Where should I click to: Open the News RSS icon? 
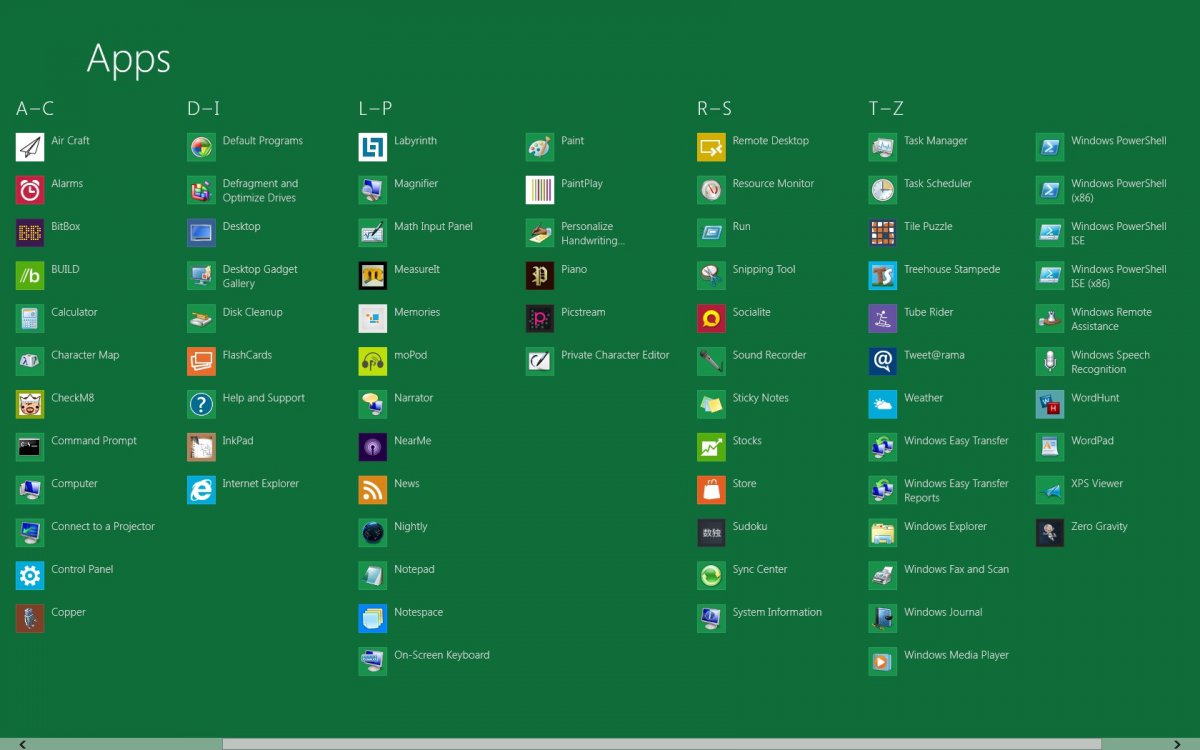(373, 490)
